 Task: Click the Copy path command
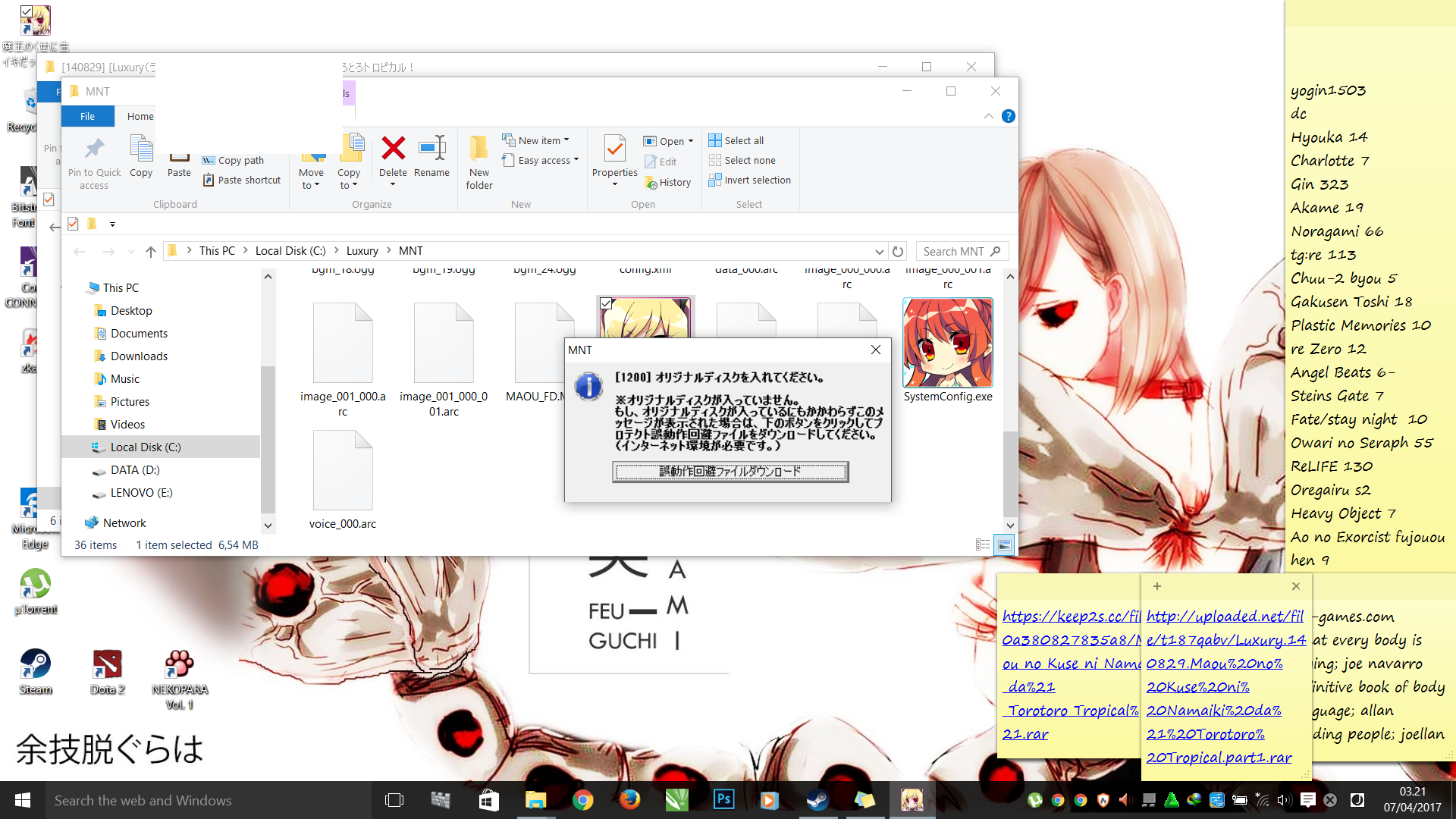234,160
